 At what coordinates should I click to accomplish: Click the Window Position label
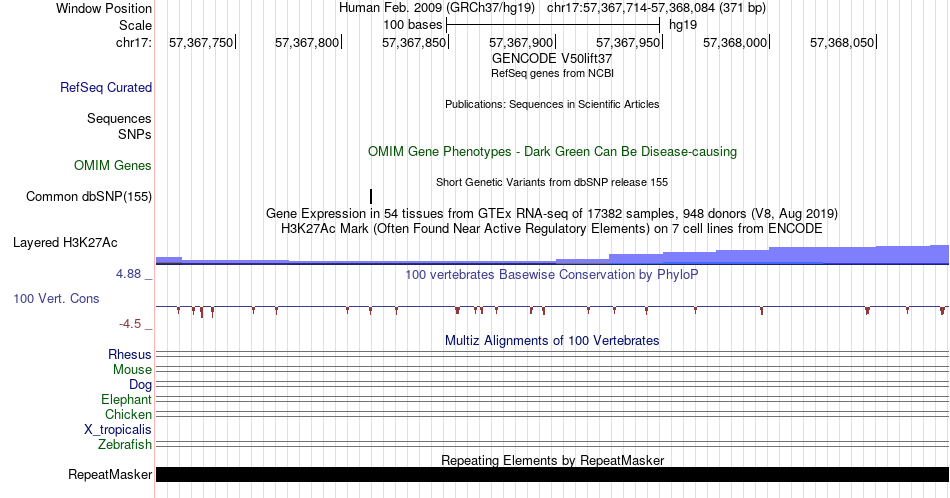104,8
